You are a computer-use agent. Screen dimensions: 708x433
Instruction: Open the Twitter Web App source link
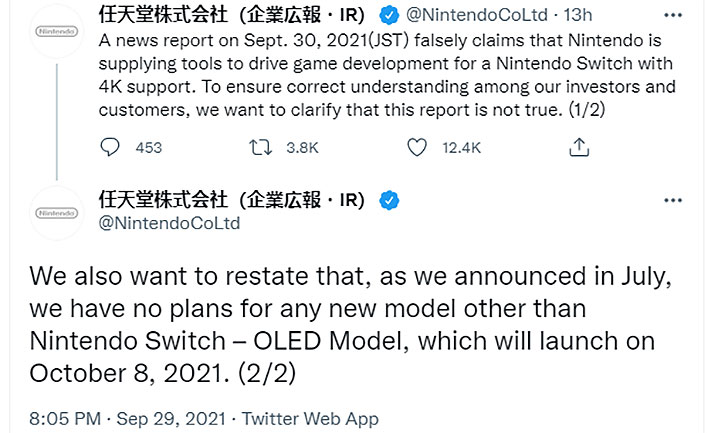[310, 419]
